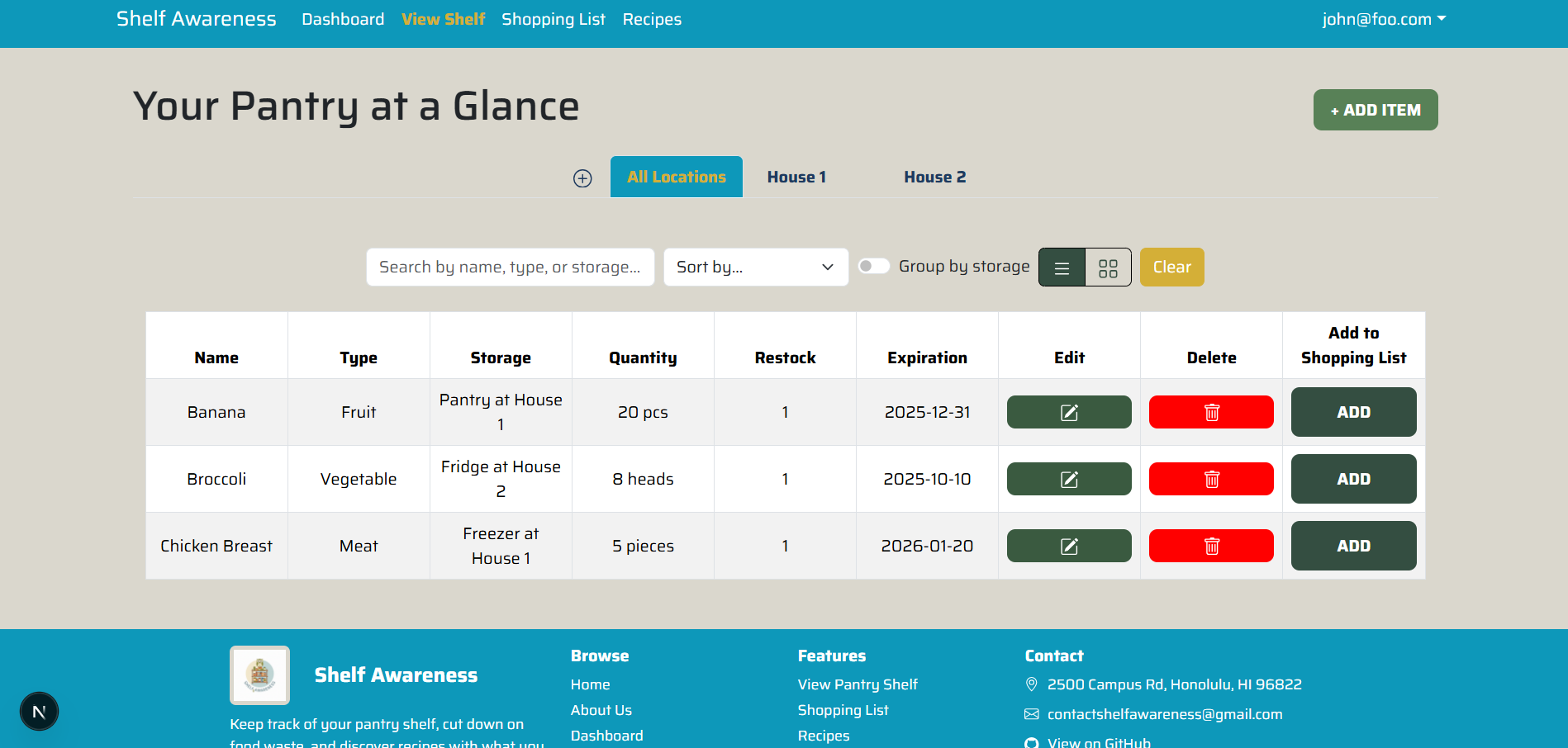Toggle off the list view selection
Viewport: 1568px width, 748px height.
coord(1061,267)
